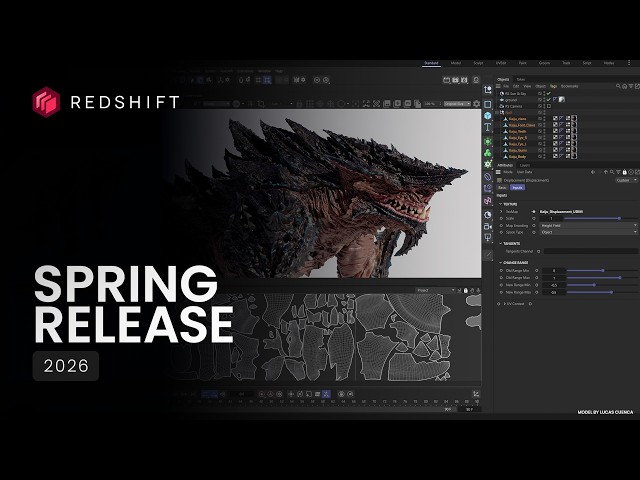Adjust the New Range Min slider
640x480 pixels.
pos(602,285)
